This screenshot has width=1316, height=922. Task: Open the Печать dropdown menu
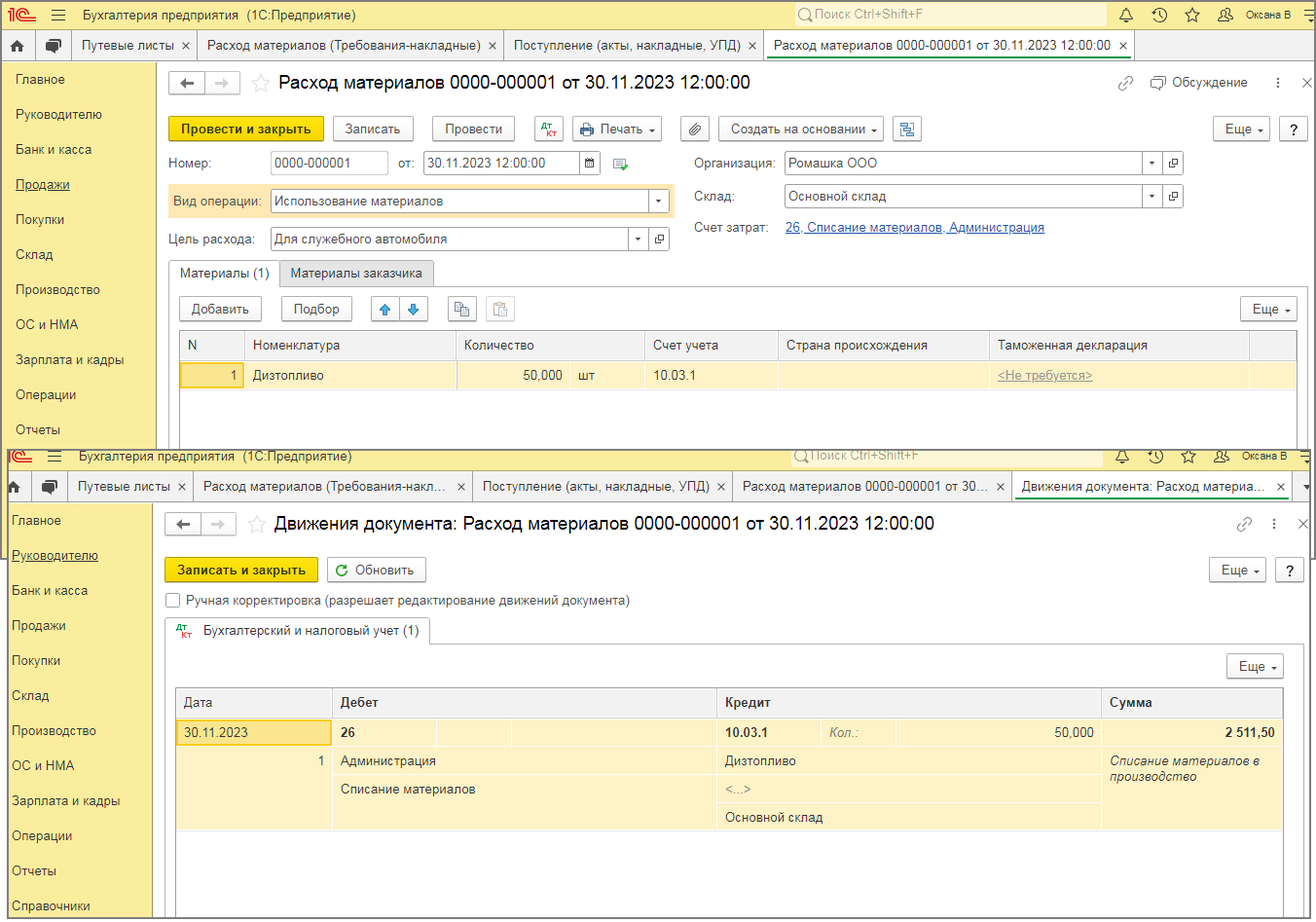tap(617, 129)
